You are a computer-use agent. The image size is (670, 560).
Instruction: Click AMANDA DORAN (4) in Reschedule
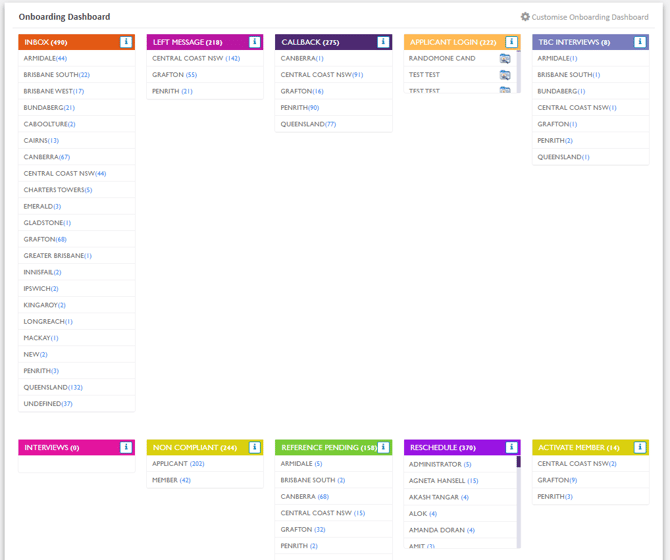coord(442,530)
